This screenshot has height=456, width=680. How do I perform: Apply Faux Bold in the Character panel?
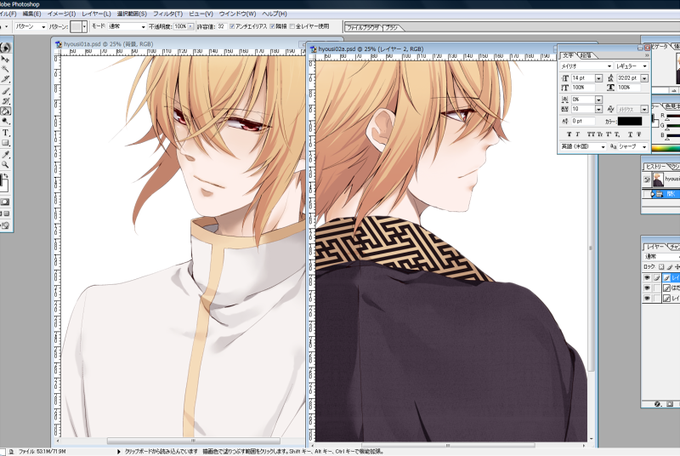(x=569, y=135)
